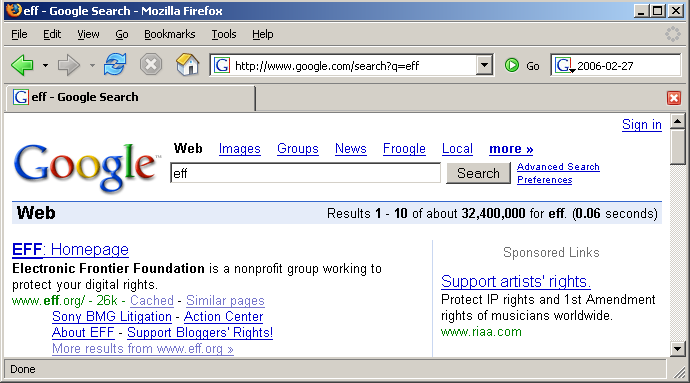The image size is (690, 383).
Task: Expand the address bar URL dropdown
Action: coord(484,66)
